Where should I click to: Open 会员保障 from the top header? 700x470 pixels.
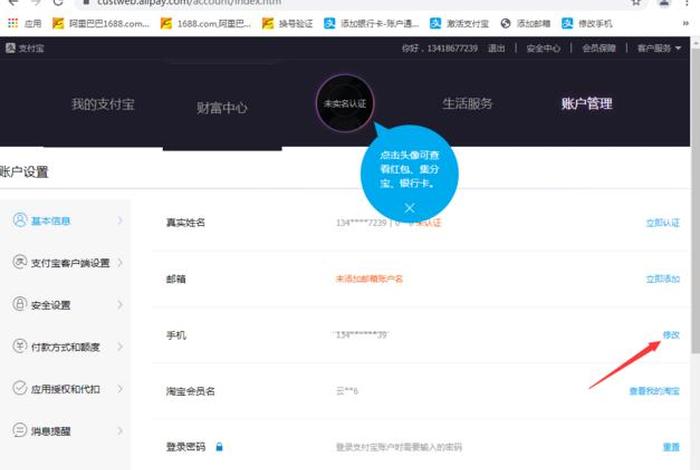(x=599, y=48)
